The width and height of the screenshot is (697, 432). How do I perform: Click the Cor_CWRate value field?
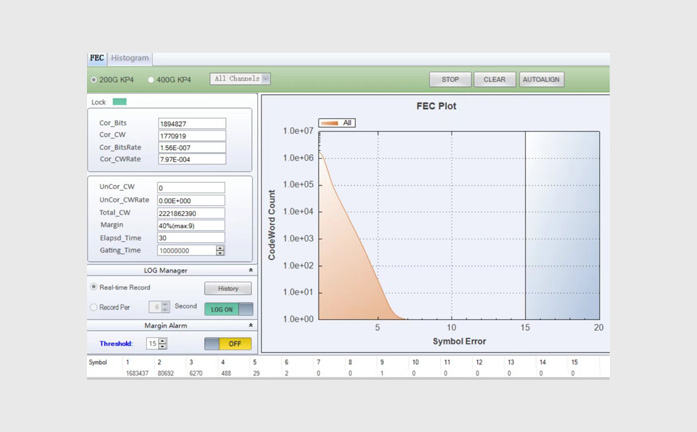[192, 159]
